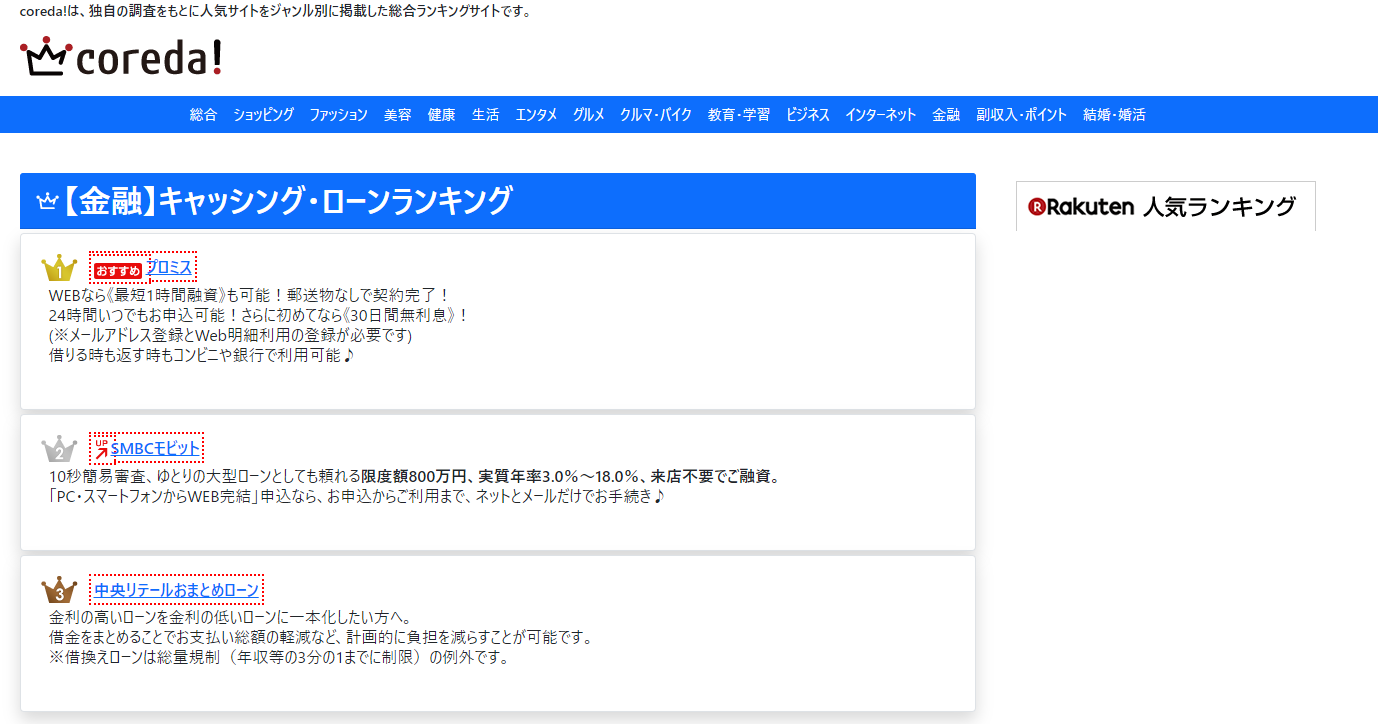
Task: Open the 総合 menu
Action: click(x=203, y=115)
